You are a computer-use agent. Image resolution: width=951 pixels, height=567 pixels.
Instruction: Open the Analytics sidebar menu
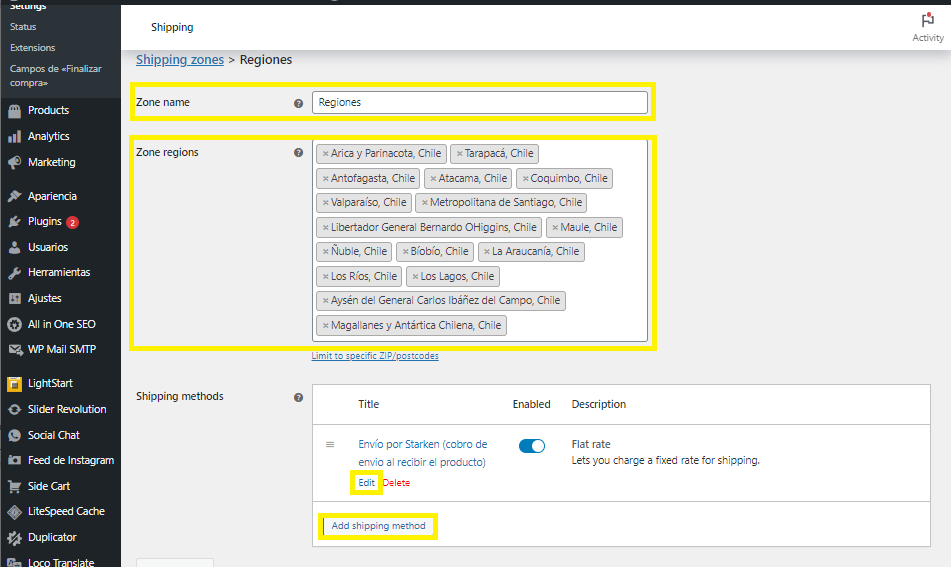48,136
